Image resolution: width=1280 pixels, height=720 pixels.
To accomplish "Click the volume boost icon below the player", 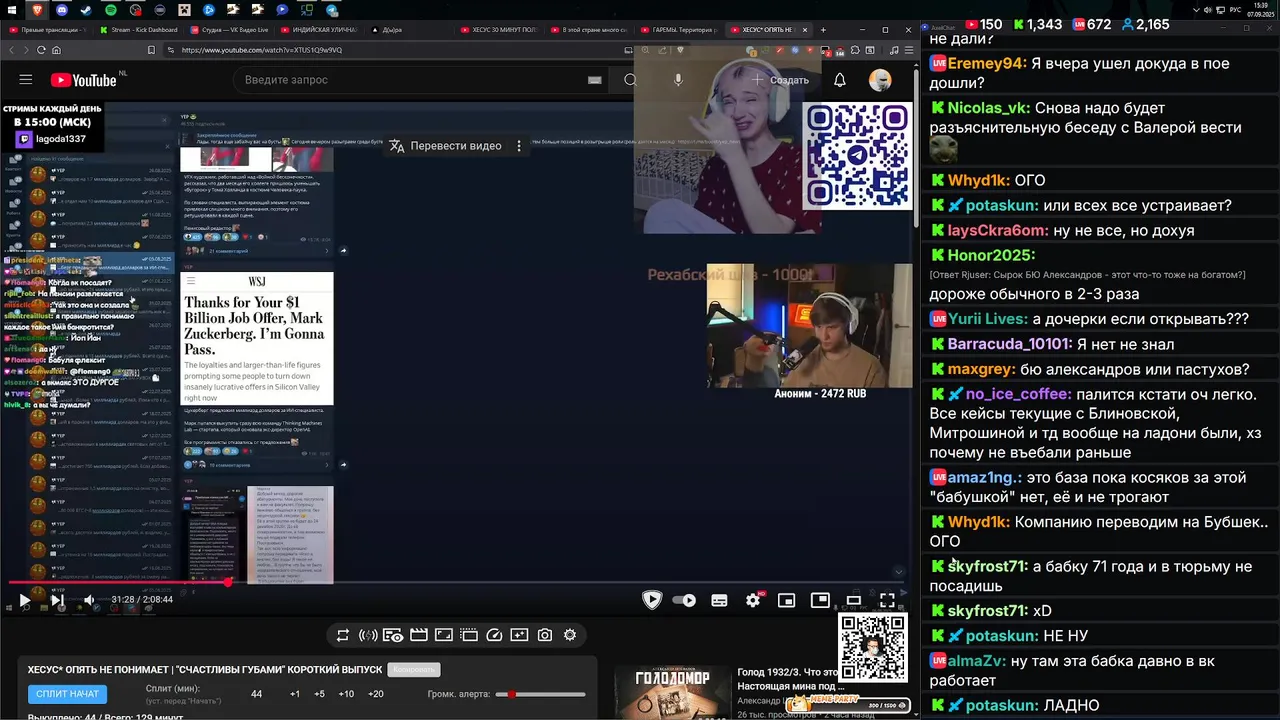I will coord(368,635).
